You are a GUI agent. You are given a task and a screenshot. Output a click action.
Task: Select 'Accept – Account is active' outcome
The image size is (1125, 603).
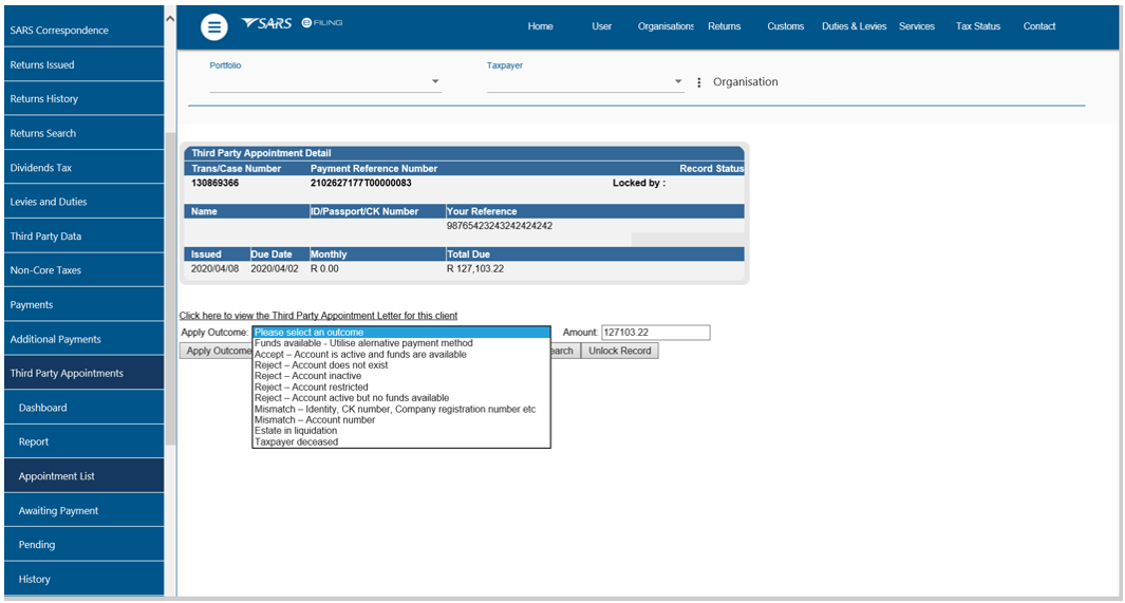coord(360,354)
